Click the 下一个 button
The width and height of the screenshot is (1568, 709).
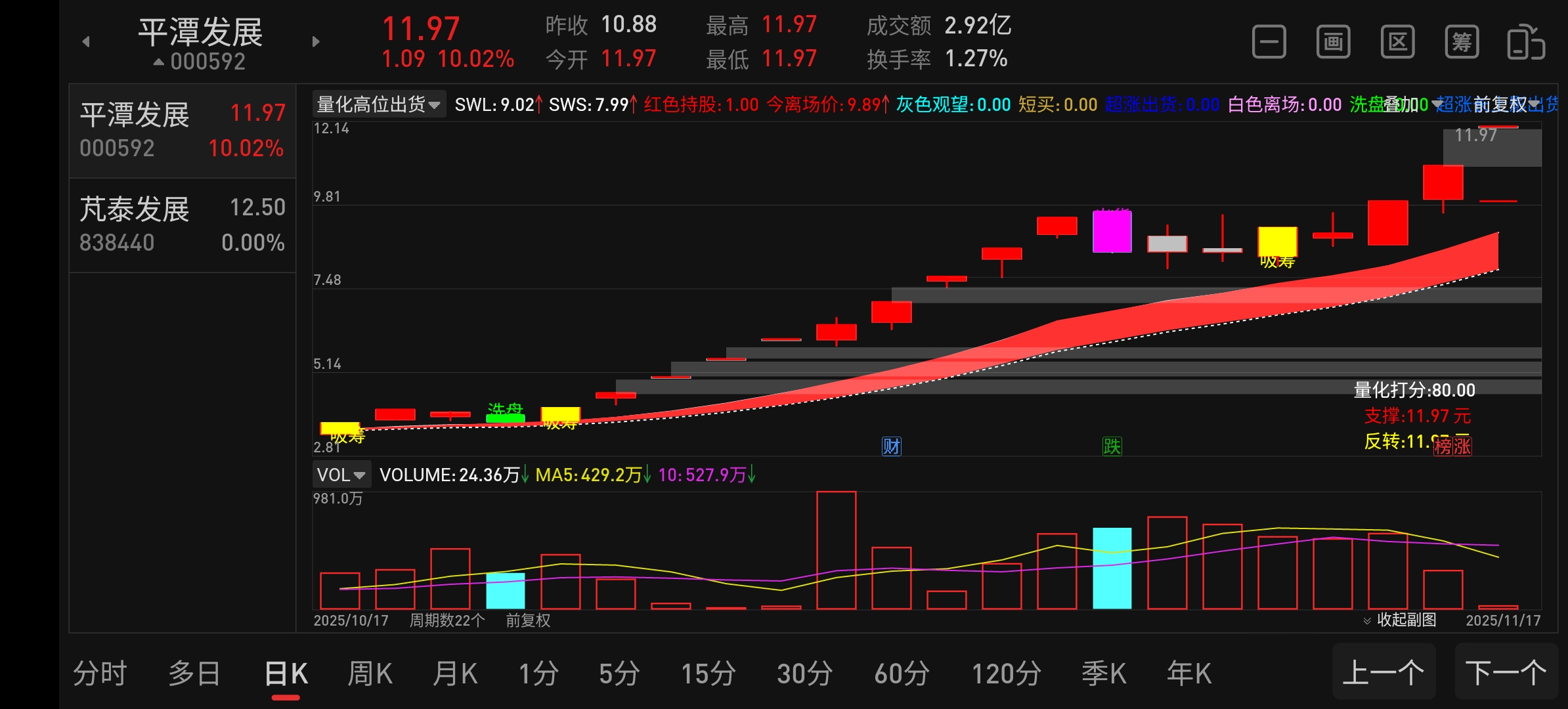(x=1506, y=672)
